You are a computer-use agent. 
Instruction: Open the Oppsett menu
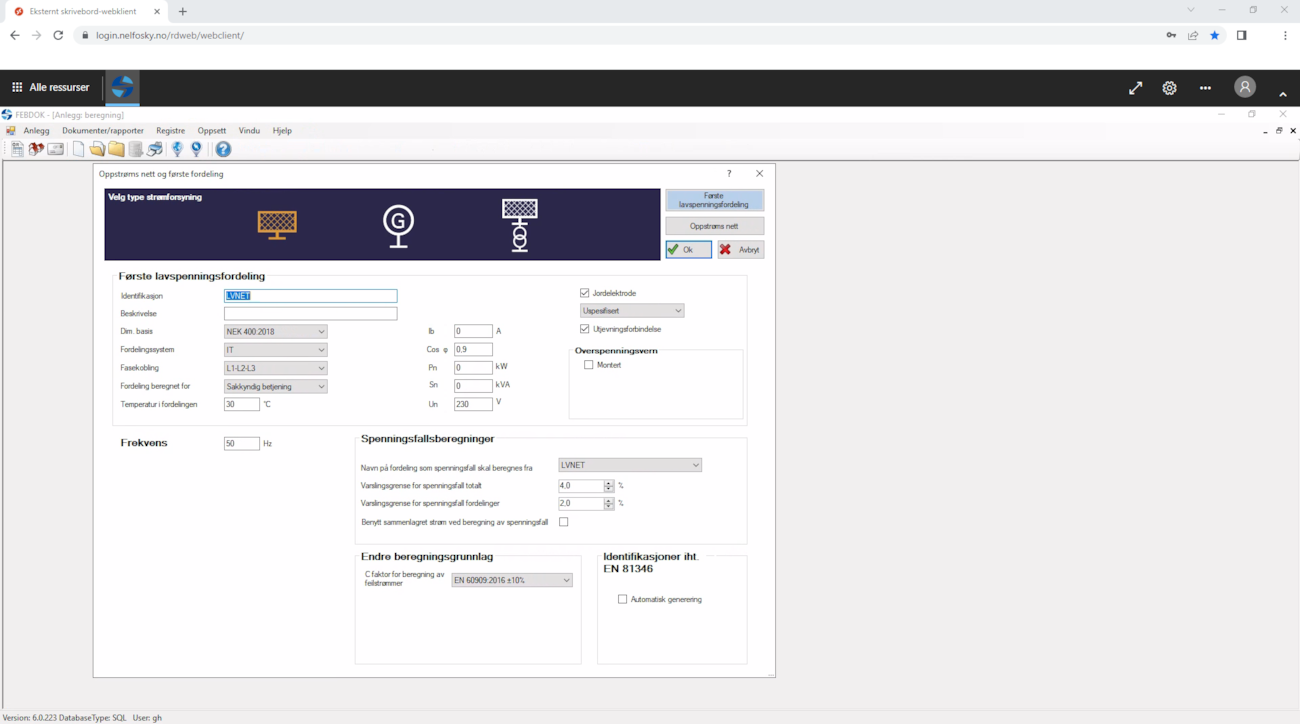pos(212,131)
